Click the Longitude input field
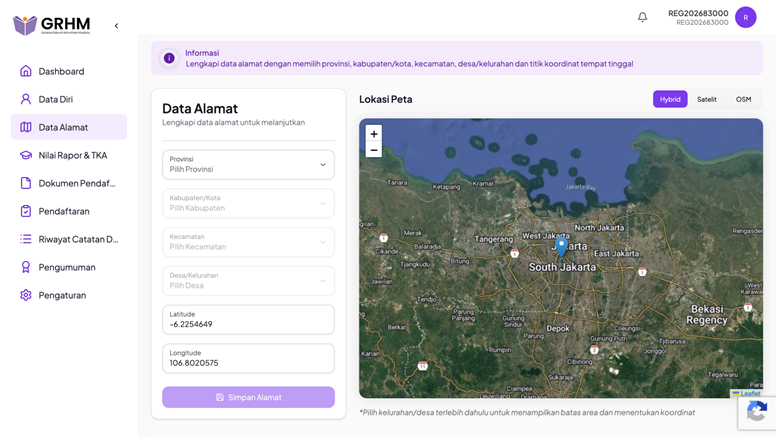776x437 pixels. point(248,358)
